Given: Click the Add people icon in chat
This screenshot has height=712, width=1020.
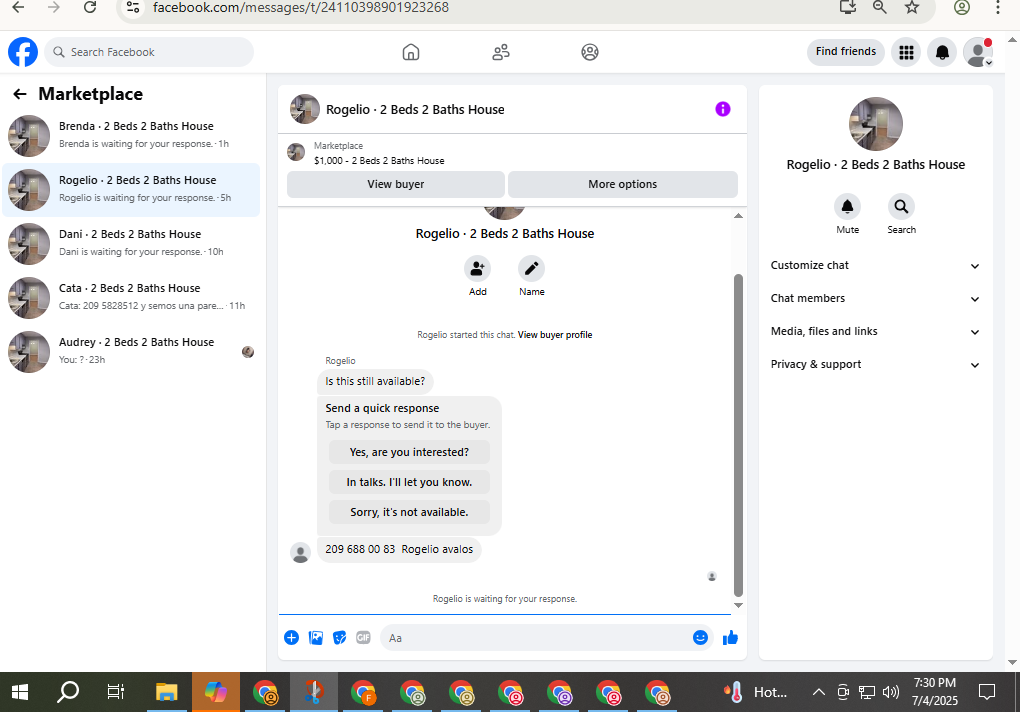Looking at the screenshot, I should click(x=477, y=269).
